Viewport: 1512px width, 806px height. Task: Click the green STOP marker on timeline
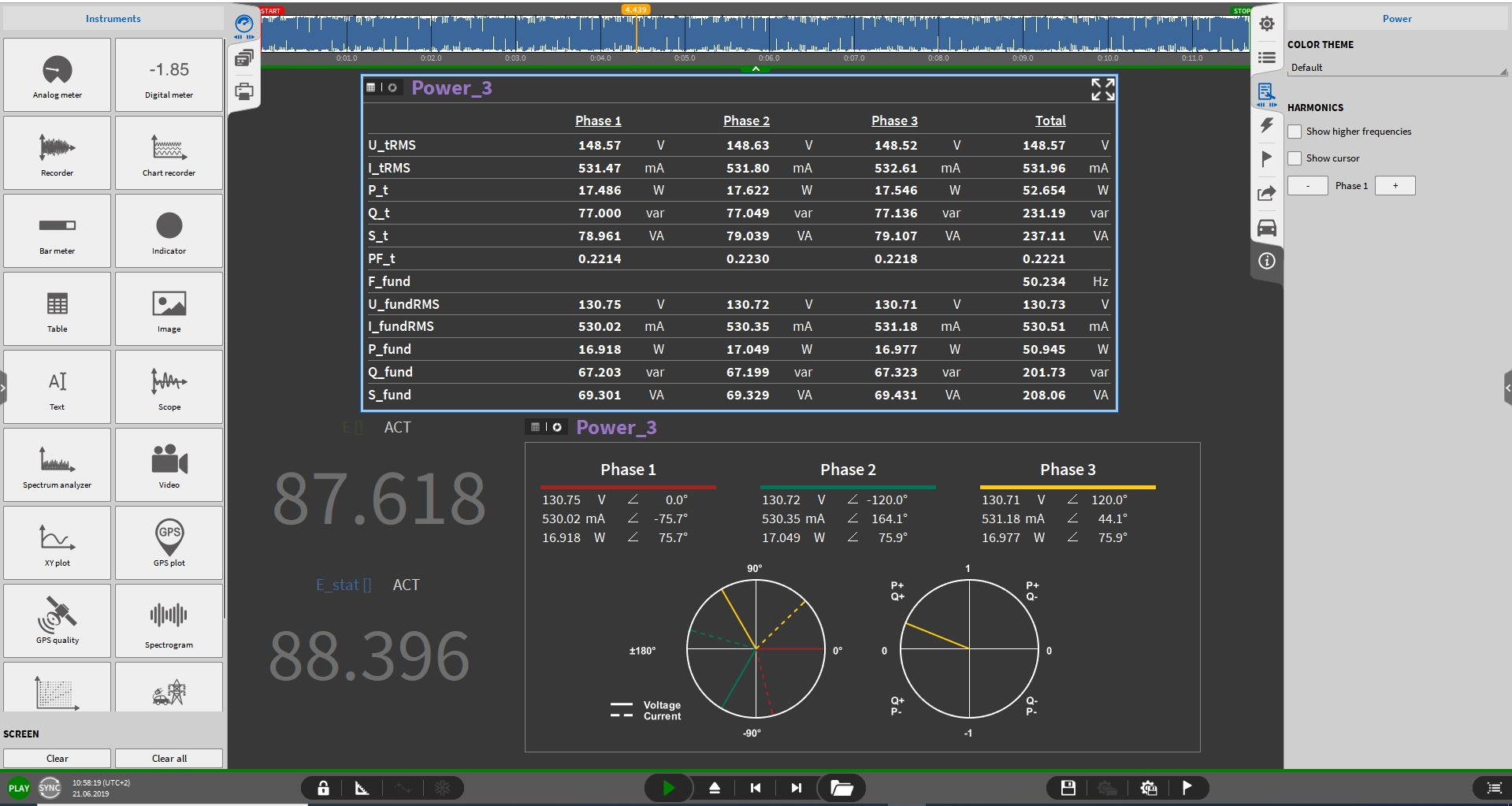pos(1241,11)
